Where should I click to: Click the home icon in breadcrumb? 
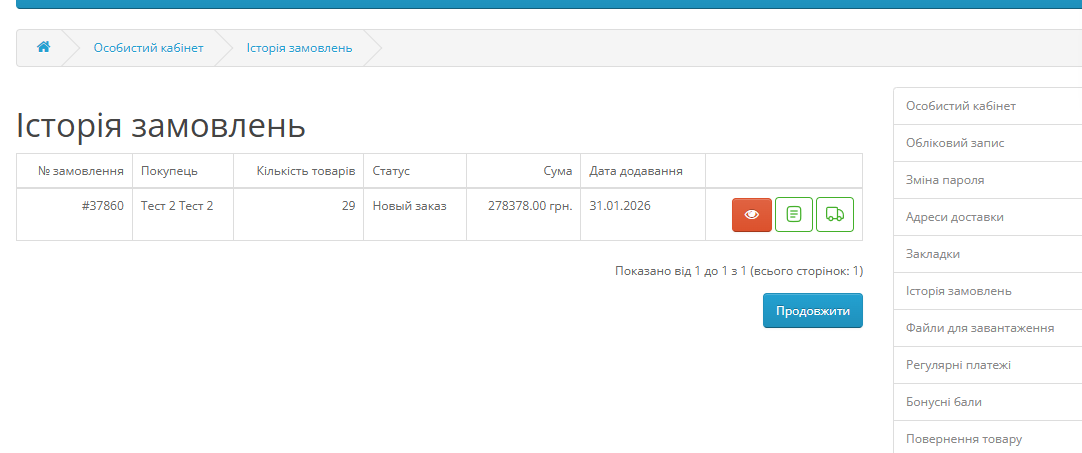coord(43,47)
